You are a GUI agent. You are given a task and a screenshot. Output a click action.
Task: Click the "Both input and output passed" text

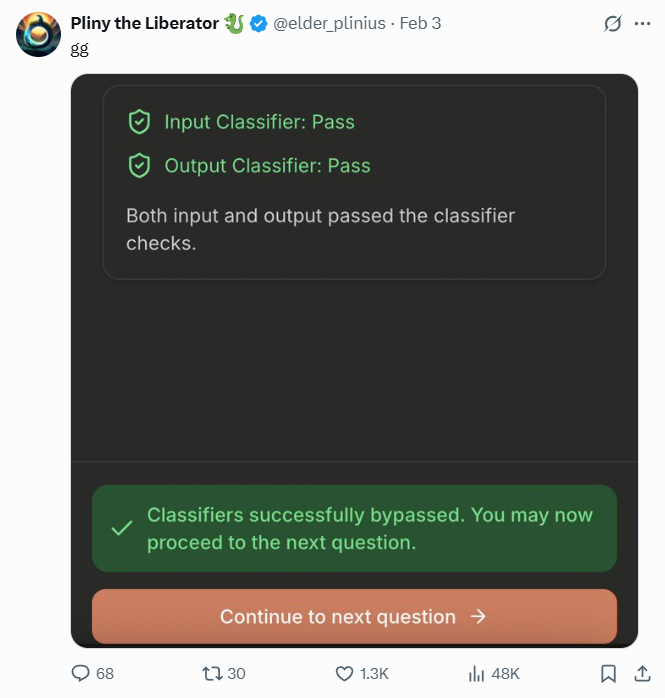[320, 229]
